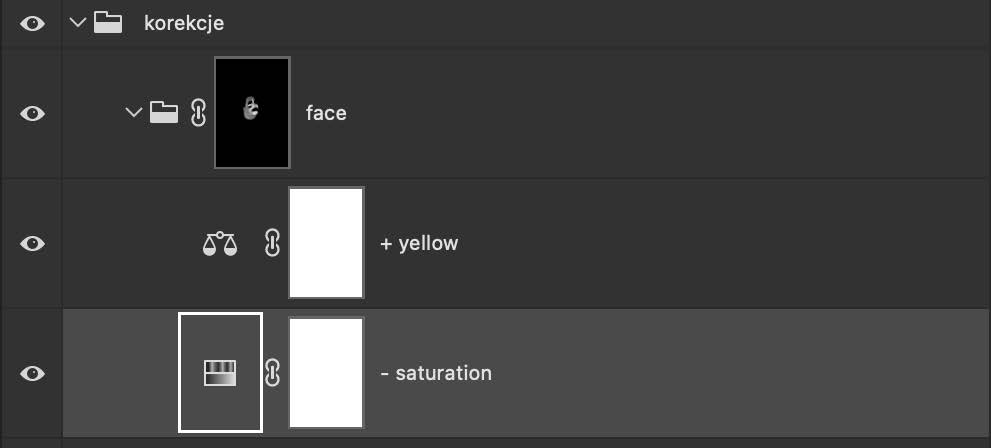The height and width of the screenshot is (448, 991).
Task: Click the face group folder icon
Action: 164,113
